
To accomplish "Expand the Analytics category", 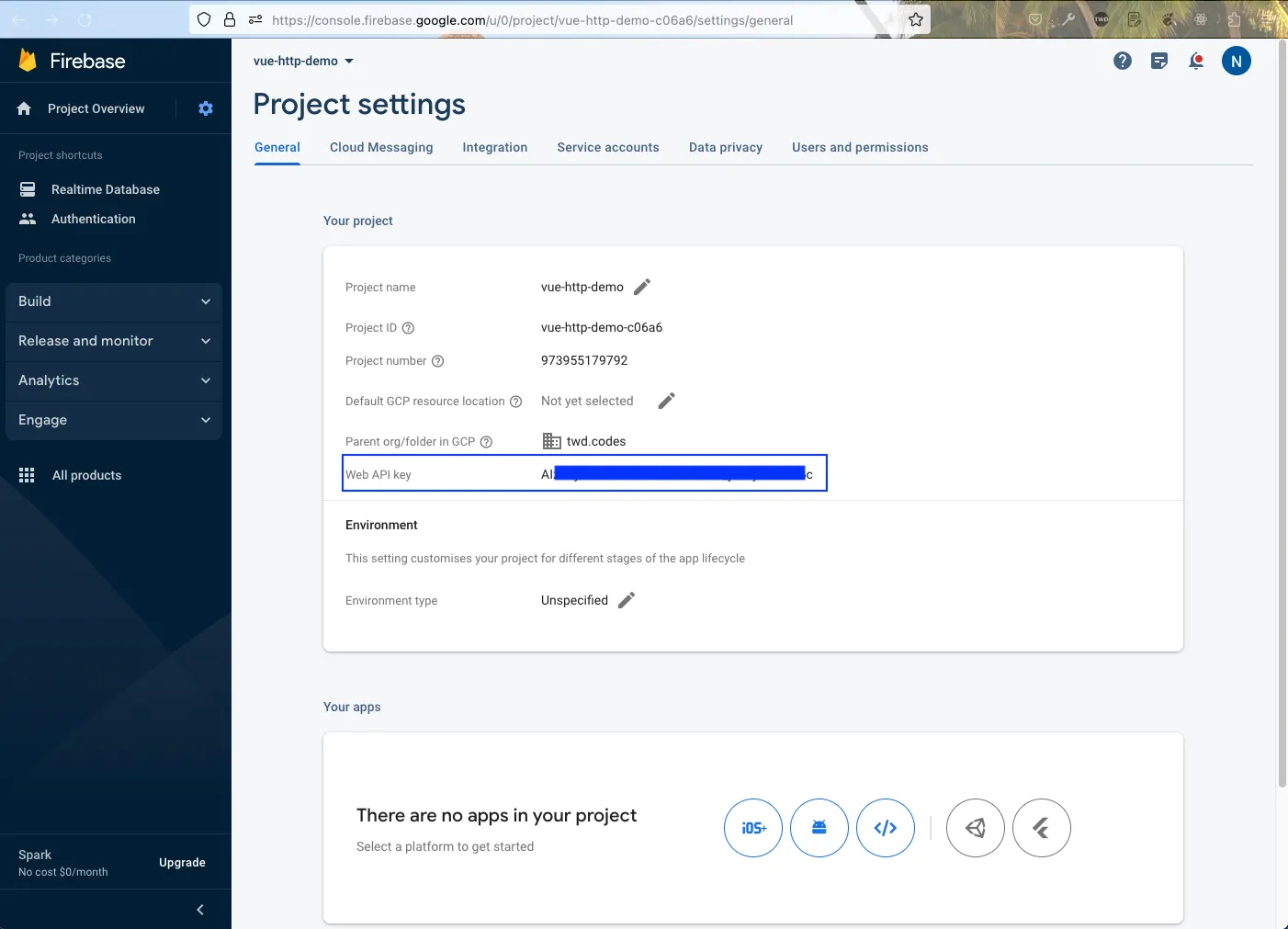I will coord(114,380).
